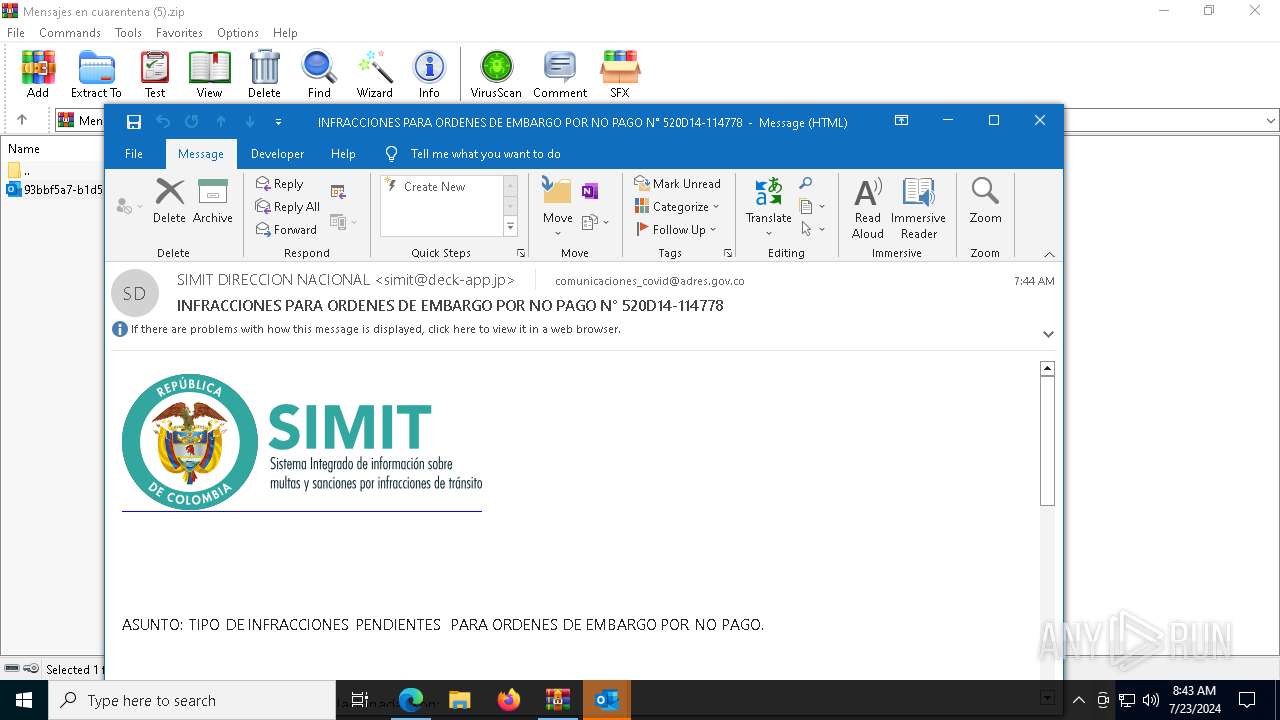Open the Quick Steps gallery expander
The height and width of the screenshot is (720, 1280).
click(x=510, y=227)
